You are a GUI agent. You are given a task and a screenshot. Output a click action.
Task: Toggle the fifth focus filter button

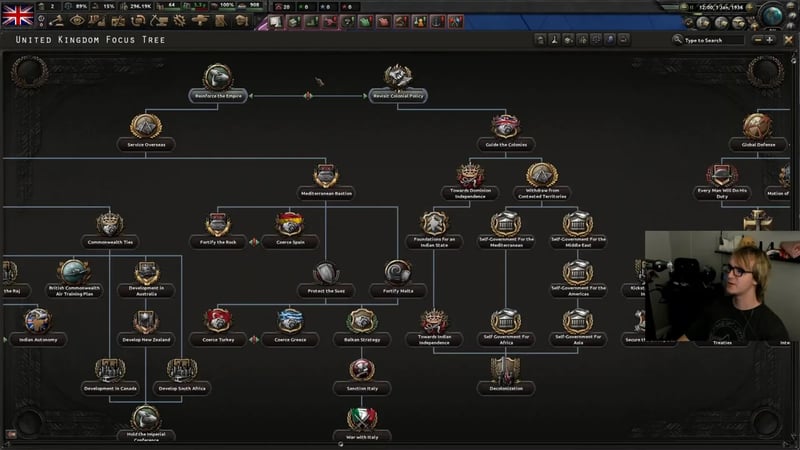click(x=595, y=40)
